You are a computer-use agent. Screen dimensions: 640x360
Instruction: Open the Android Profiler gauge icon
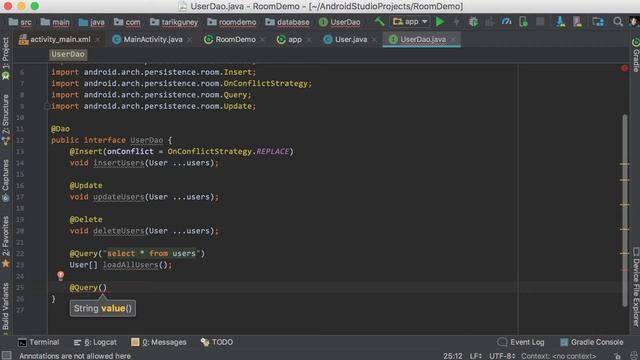click(507, 22)
